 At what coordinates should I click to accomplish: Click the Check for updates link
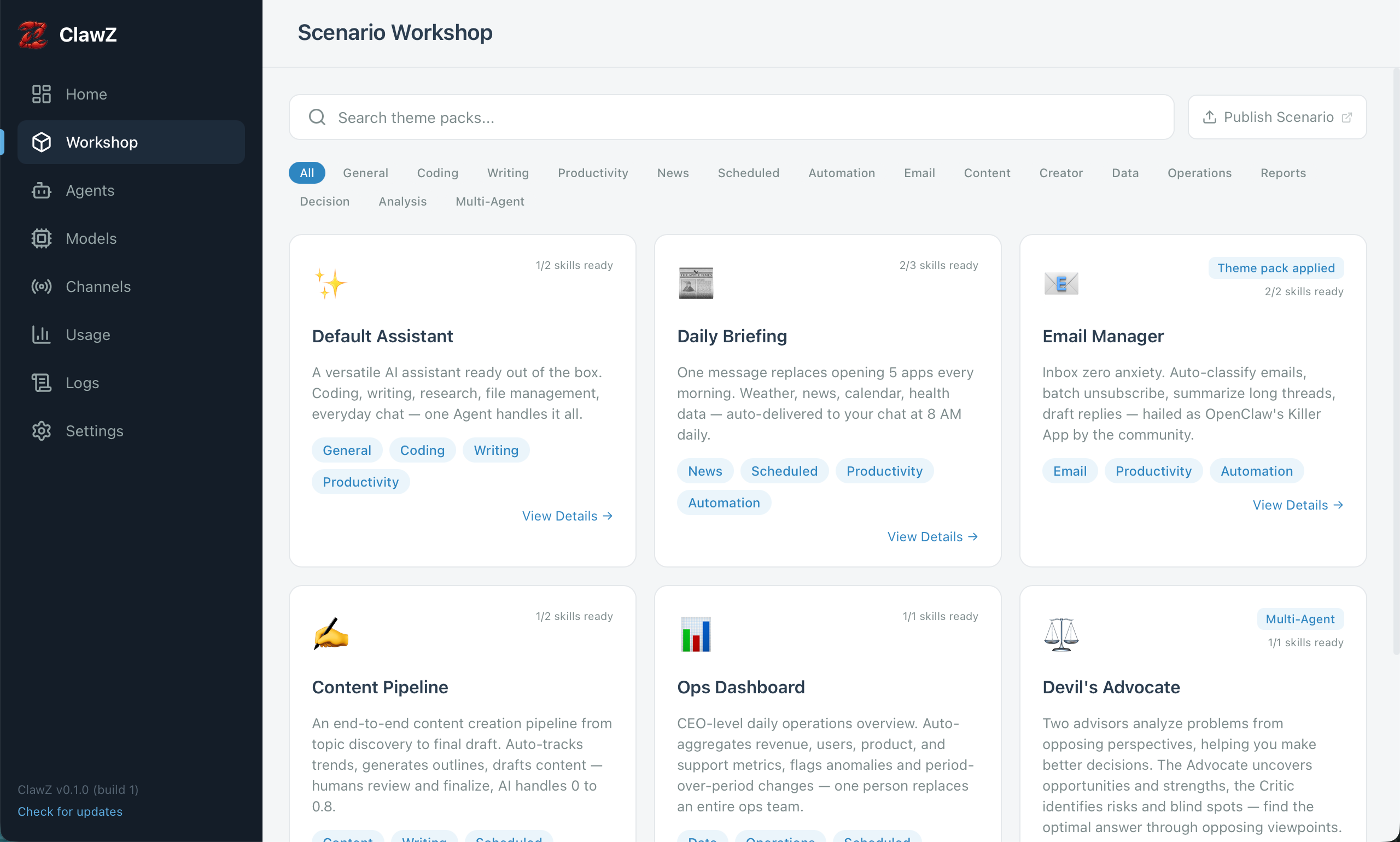tap(69, 811)
